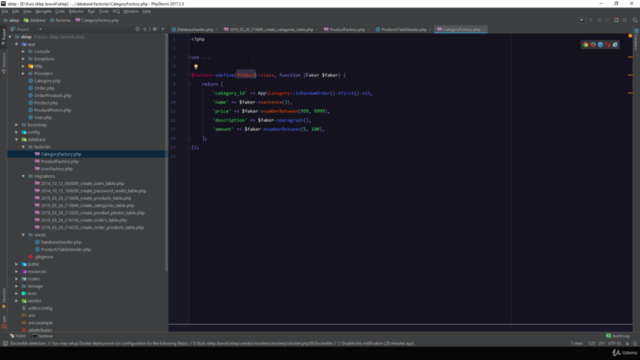Collapse the database folder

pos(17,140)
